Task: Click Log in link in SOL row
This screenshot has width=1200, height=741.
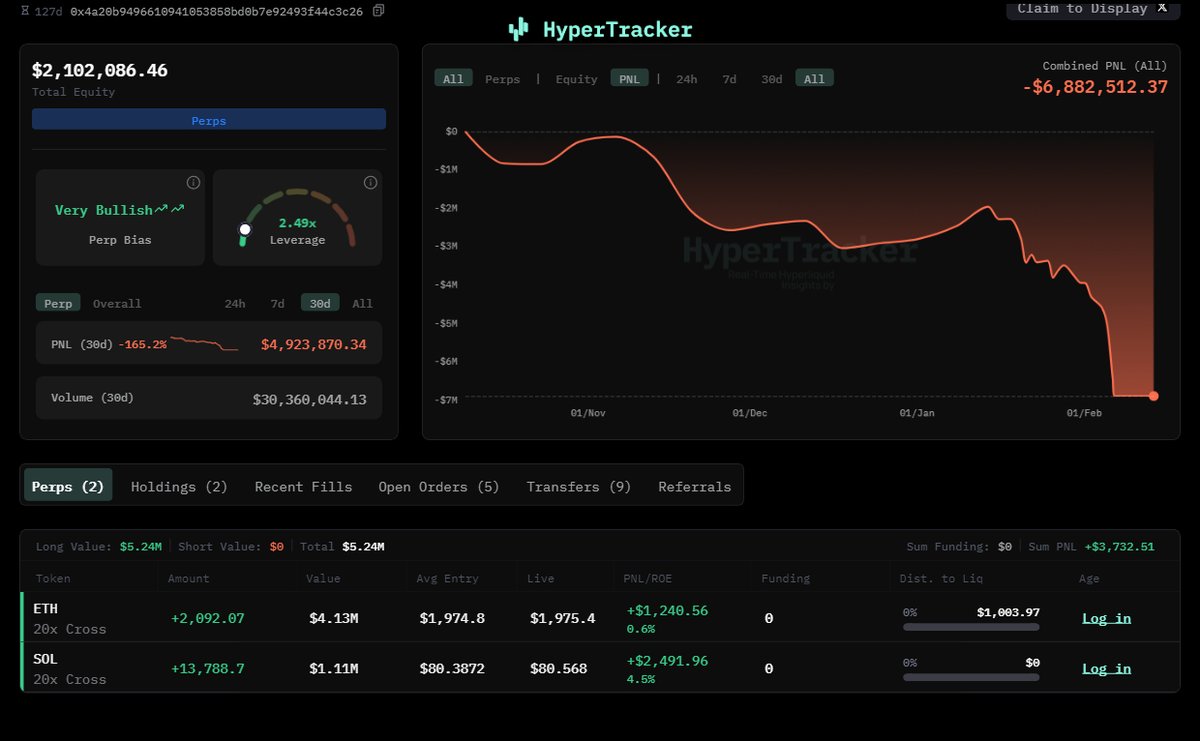Action: click(x=1106, y=668)
